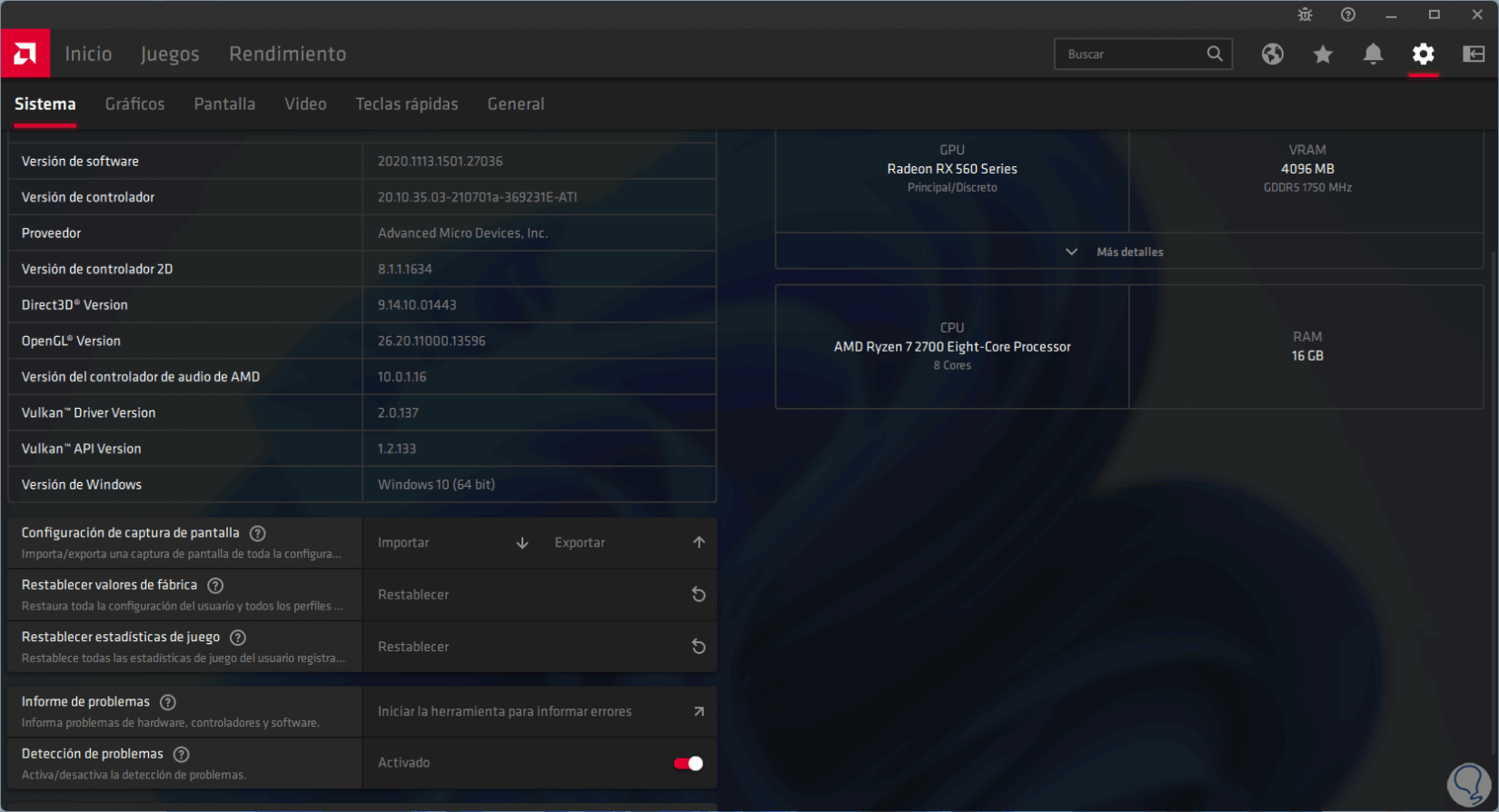Click OpenGL version value 26.20.11000.13596

[432, 341]
